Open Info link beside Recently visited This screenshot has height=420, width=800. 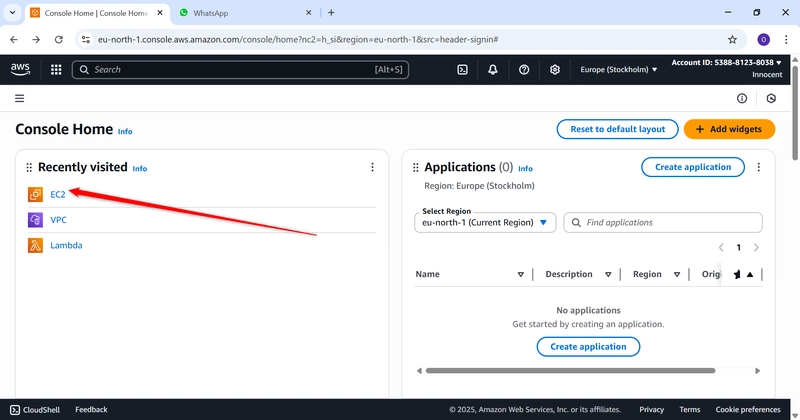point(140,168)
